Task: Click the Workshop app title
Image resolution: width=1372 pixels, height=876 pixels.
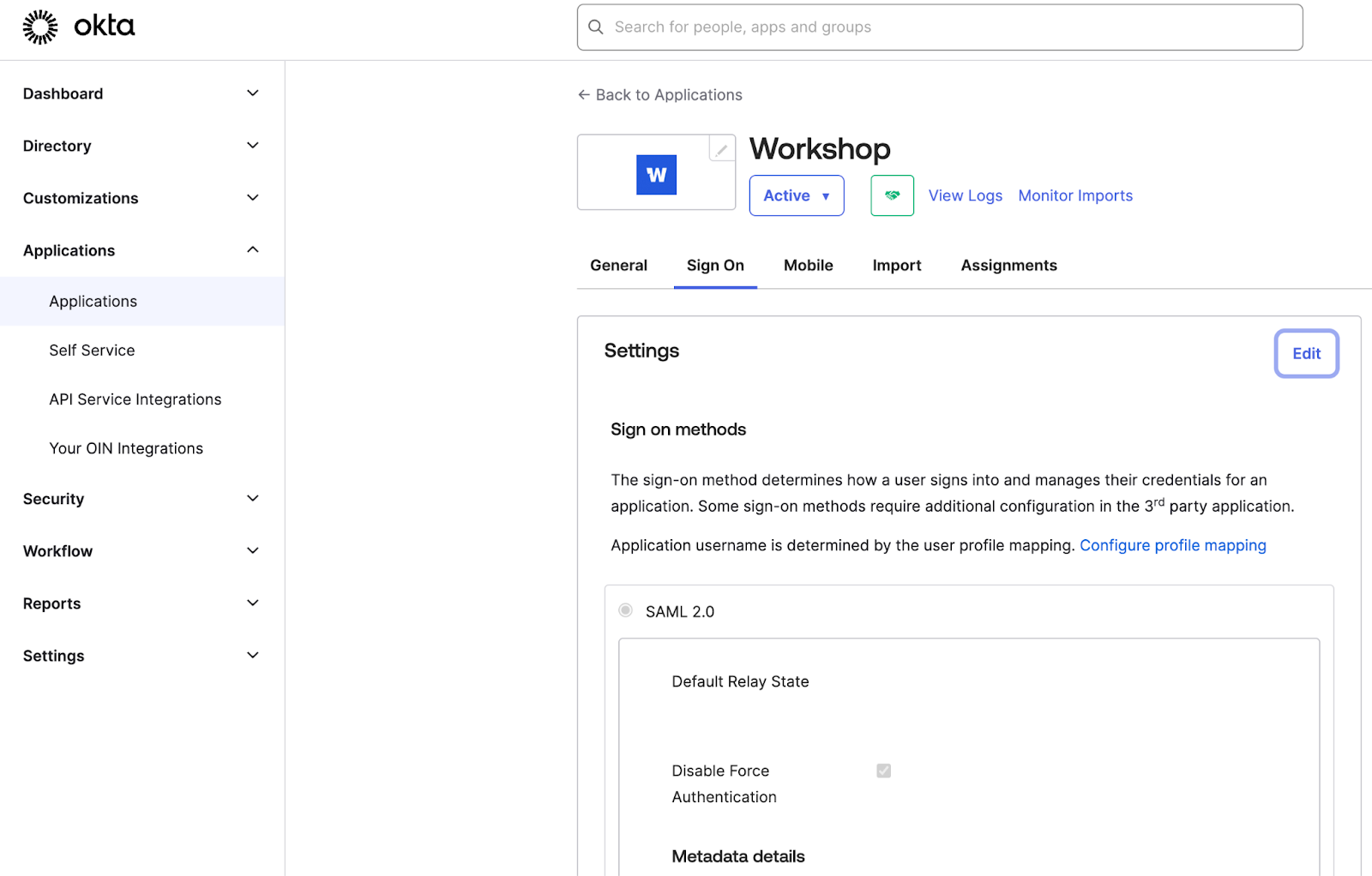Action: click(820, 149)
